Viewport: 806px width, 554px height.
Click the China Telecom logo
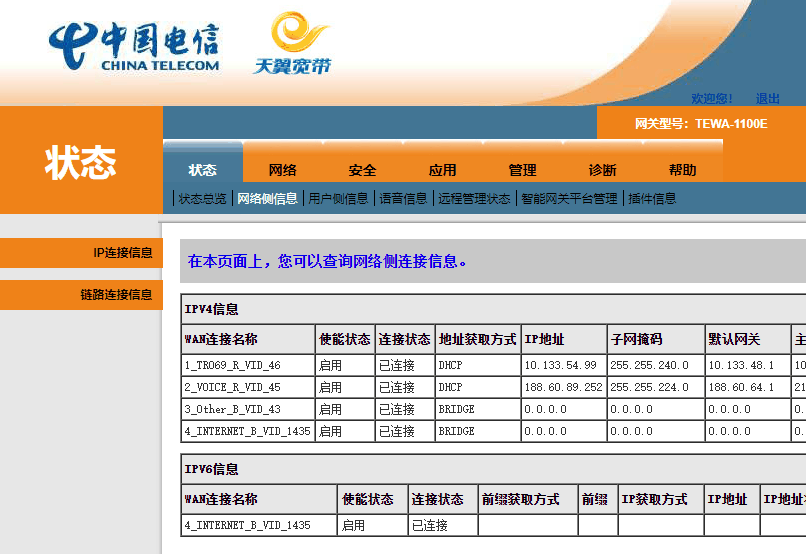point(135,46)
